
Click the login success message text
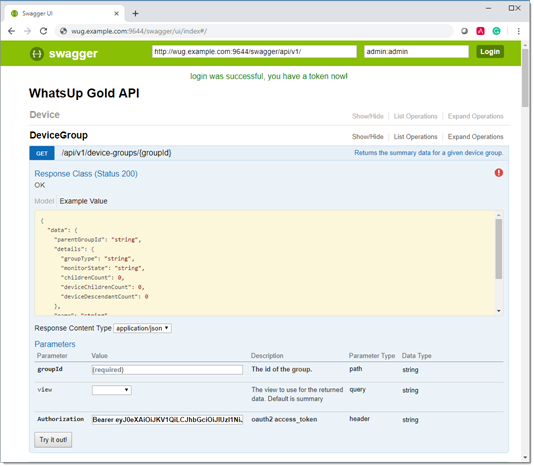[269, 76]
